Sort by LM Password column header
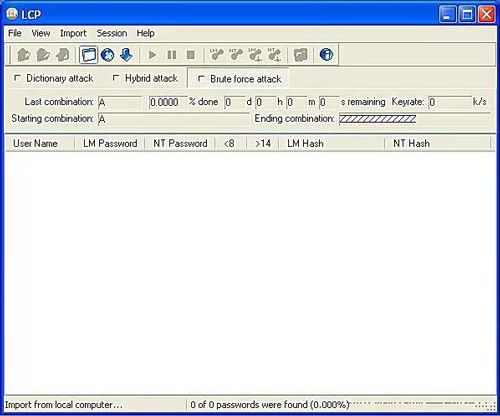The image size is (500, 416). 110,144
